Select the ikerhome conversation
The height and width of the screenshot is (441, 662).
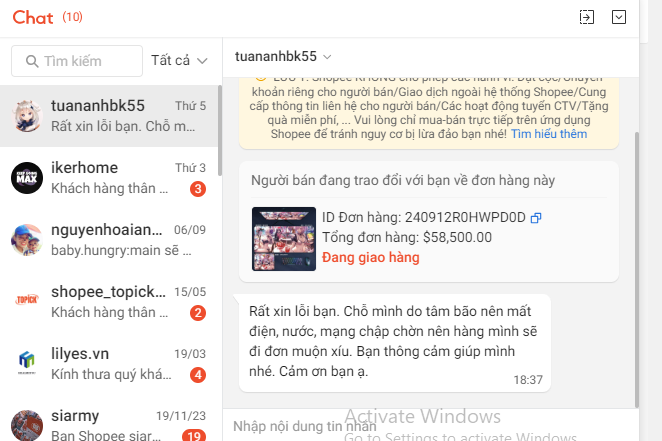pyautogui.click(x=109, y=178)
